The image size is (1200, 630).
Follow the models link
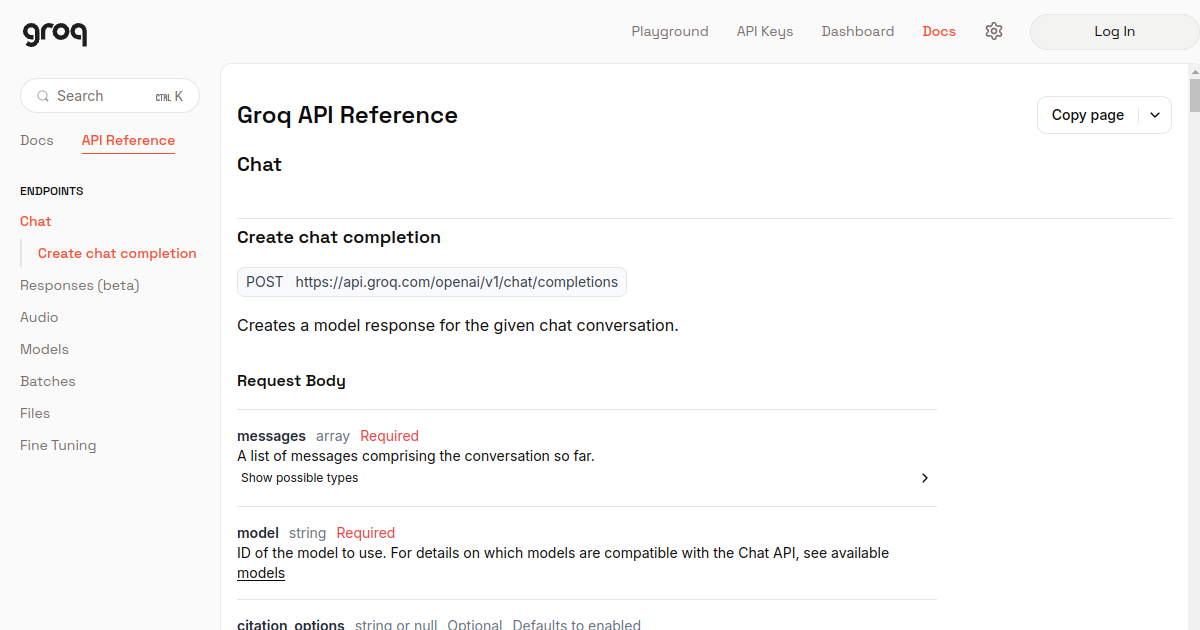click(261, 573)
